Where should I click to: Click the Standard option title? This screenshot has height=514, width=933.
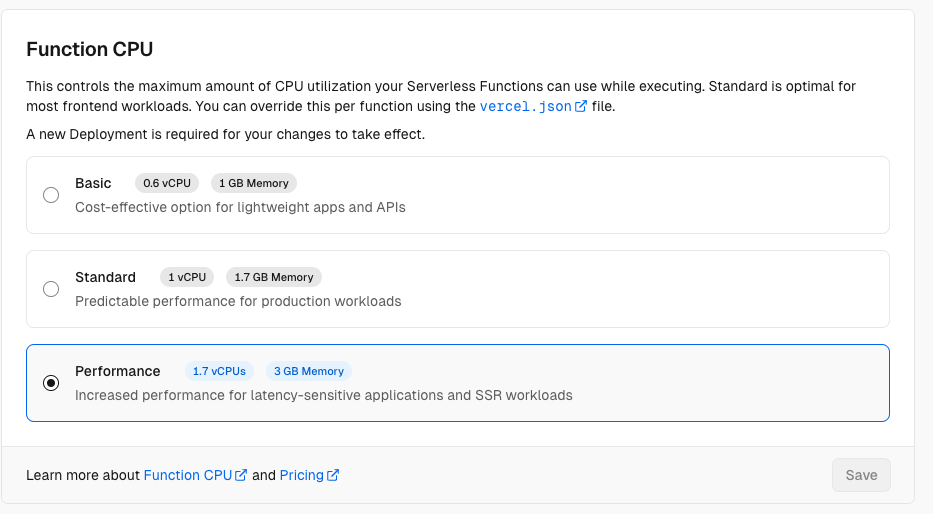click(105, 277)
